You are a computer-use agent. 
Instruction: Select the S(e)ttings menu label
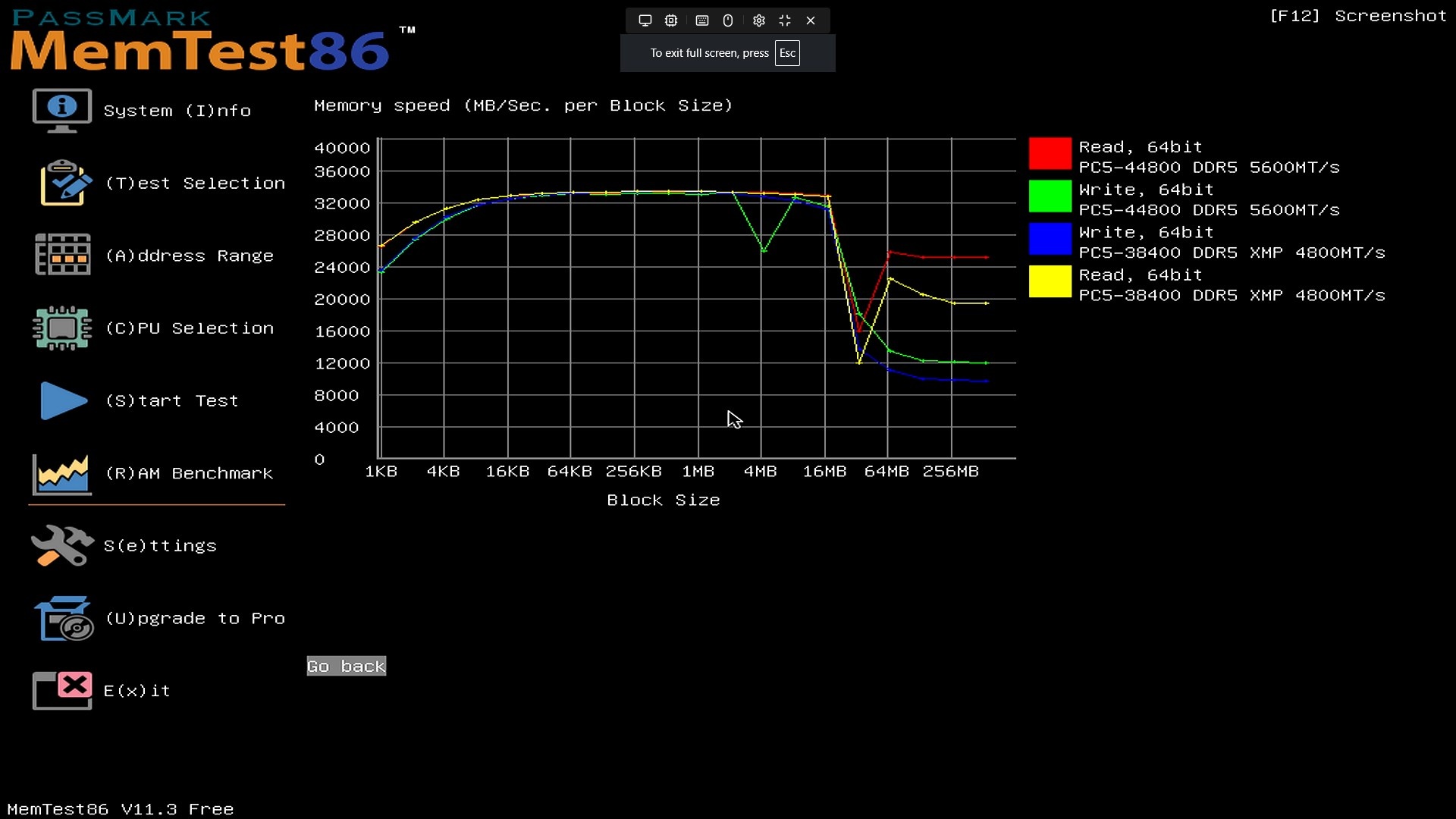coord(160,546)
